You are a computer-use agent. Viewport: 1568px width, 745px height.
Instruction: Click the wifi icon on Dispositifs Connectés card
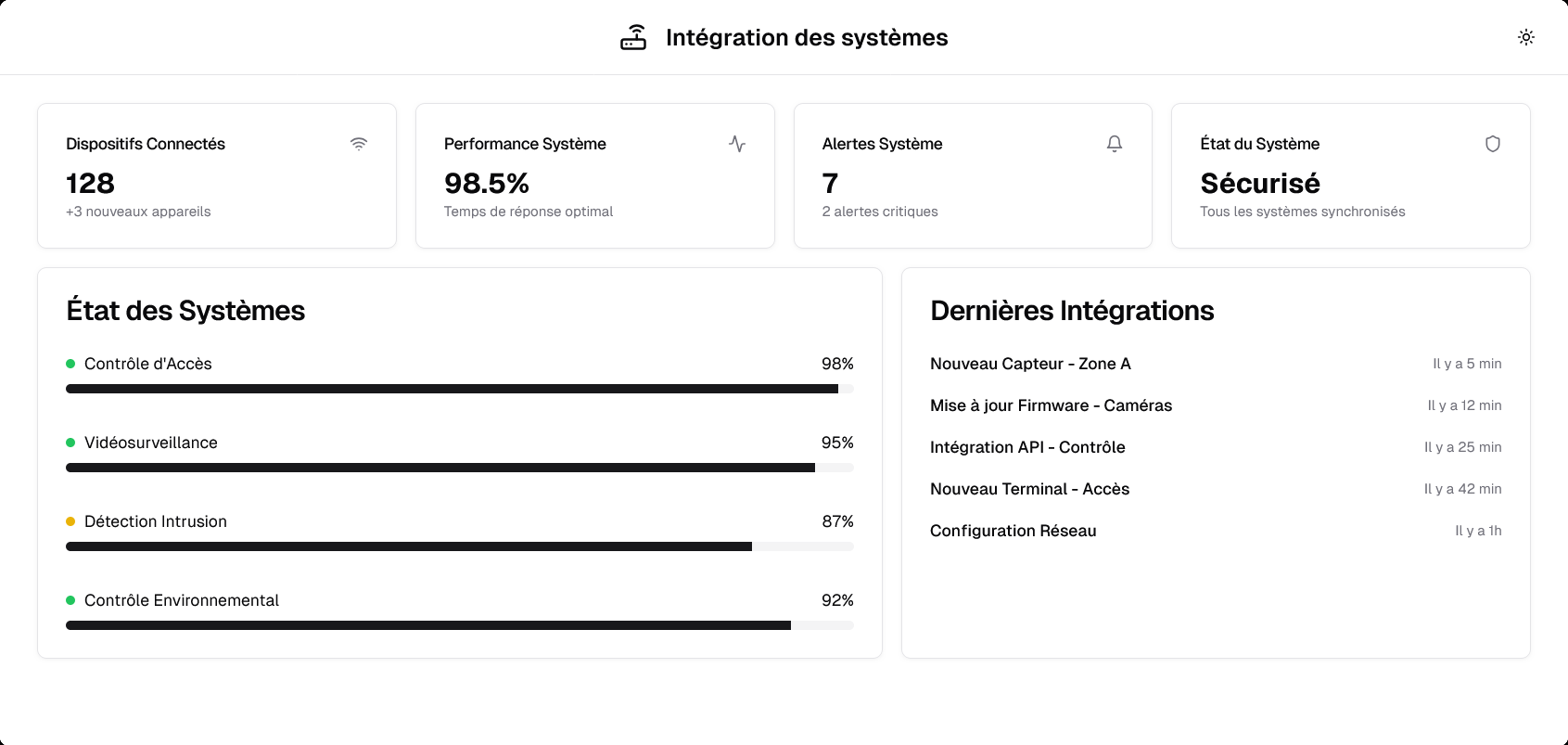click(x=359, y=144)
